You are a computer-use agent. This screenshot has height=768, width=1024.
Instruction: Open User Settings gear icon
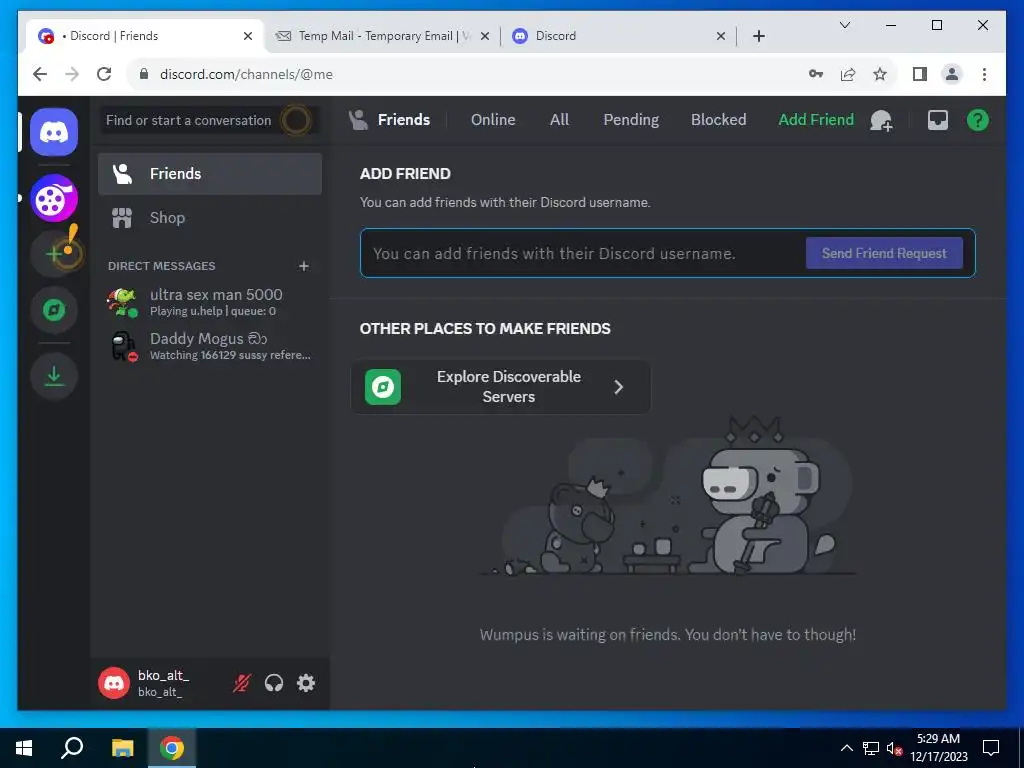tap(306, 683)
